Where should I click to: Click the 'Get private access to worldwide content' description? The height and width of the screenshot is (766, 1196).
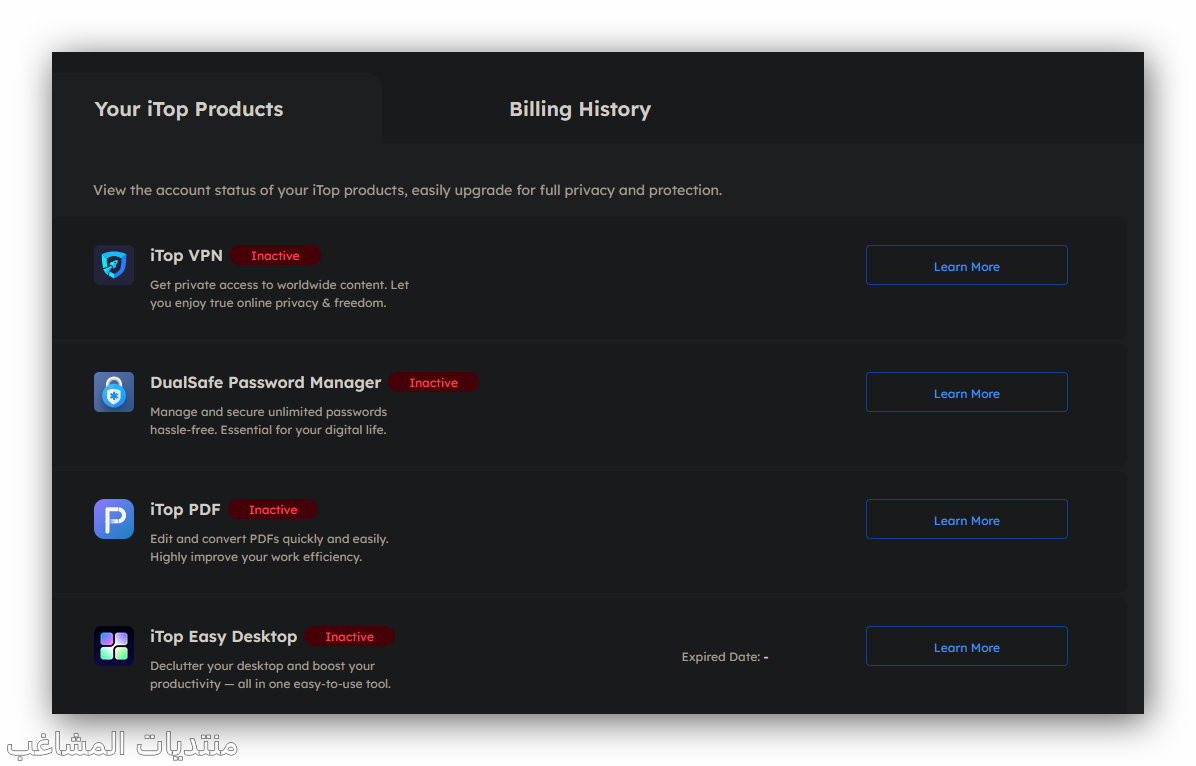279,294
